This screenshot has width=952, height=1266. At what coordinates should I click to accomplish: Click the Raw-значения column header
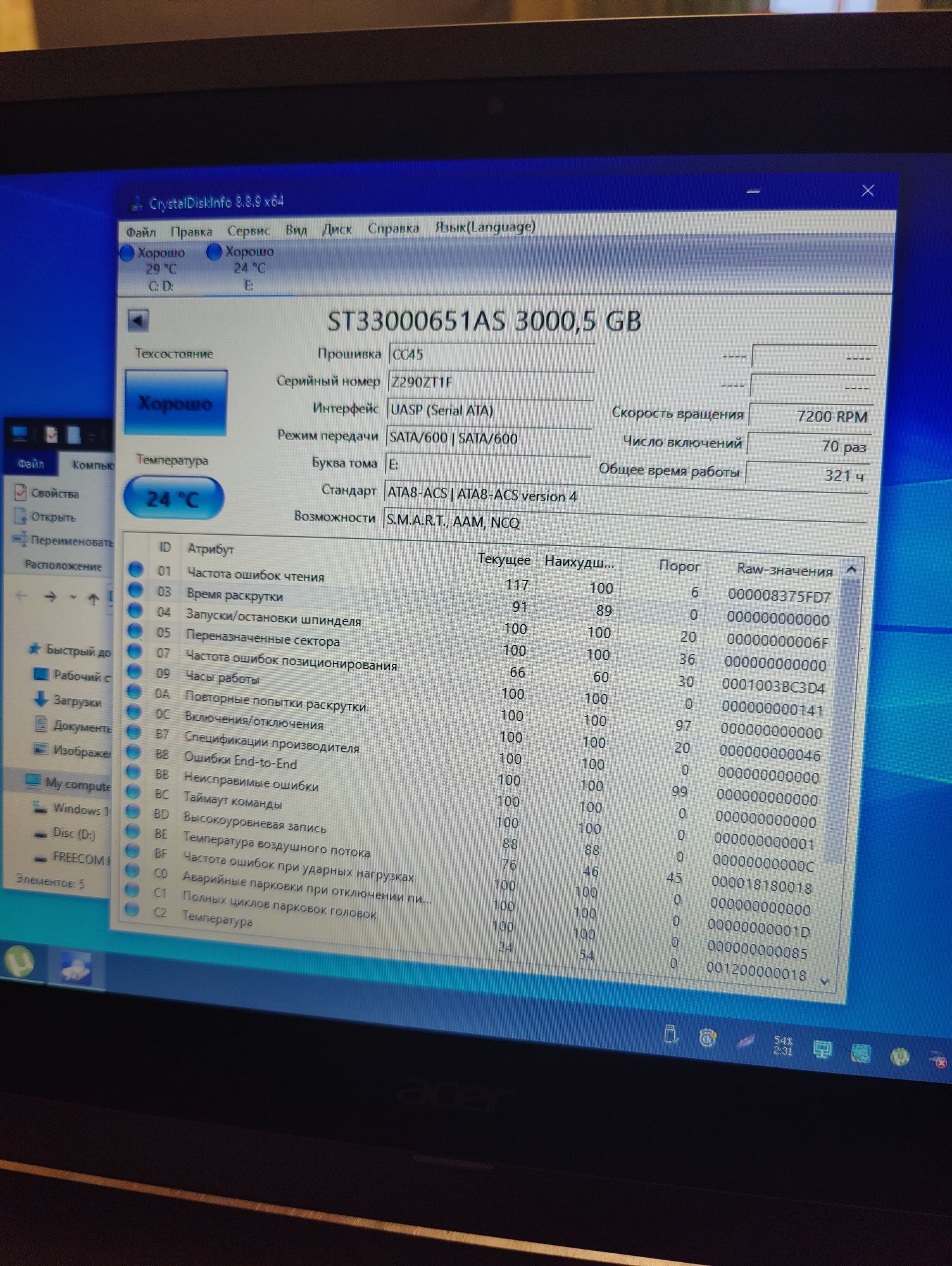784,570
